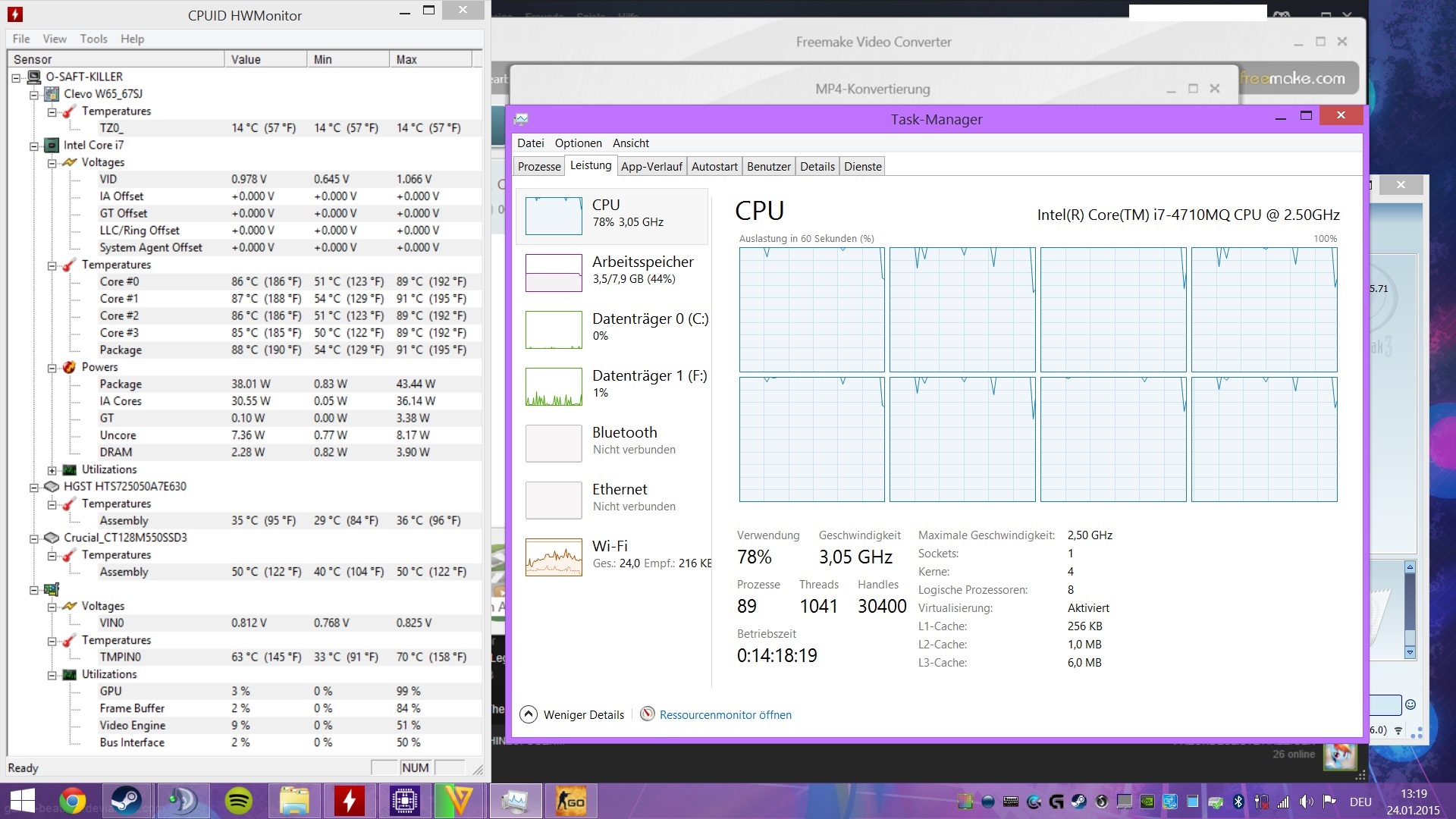This screenshot has height=819, width=1456.
Task: Collapse HGST HTS725050A7E630 drive node
Action: [34, 487]
